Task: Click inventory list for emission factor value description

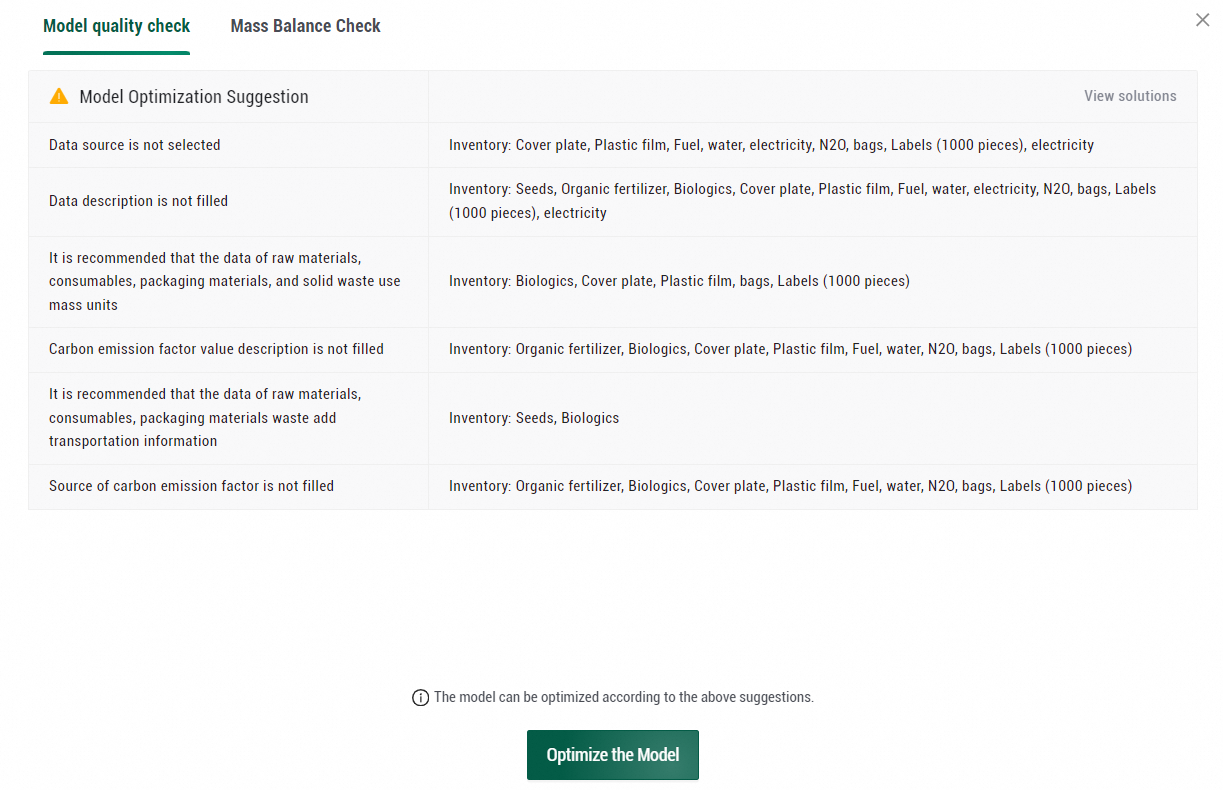Action: 790,349
